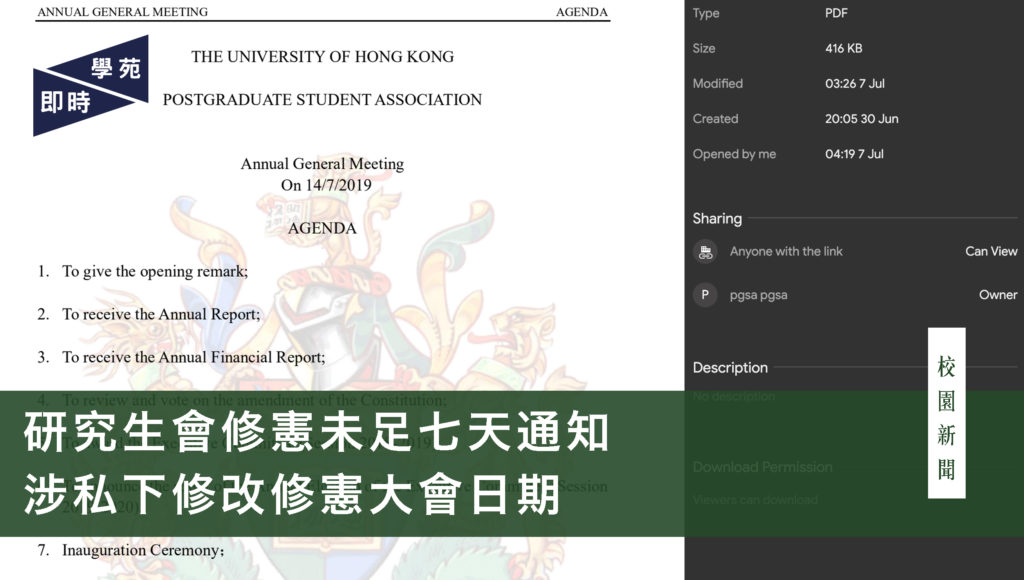Click the 學苑即時 logo badge
Image resolution: width=1024 pixels, height=580 pixels.
click(91, 86)
